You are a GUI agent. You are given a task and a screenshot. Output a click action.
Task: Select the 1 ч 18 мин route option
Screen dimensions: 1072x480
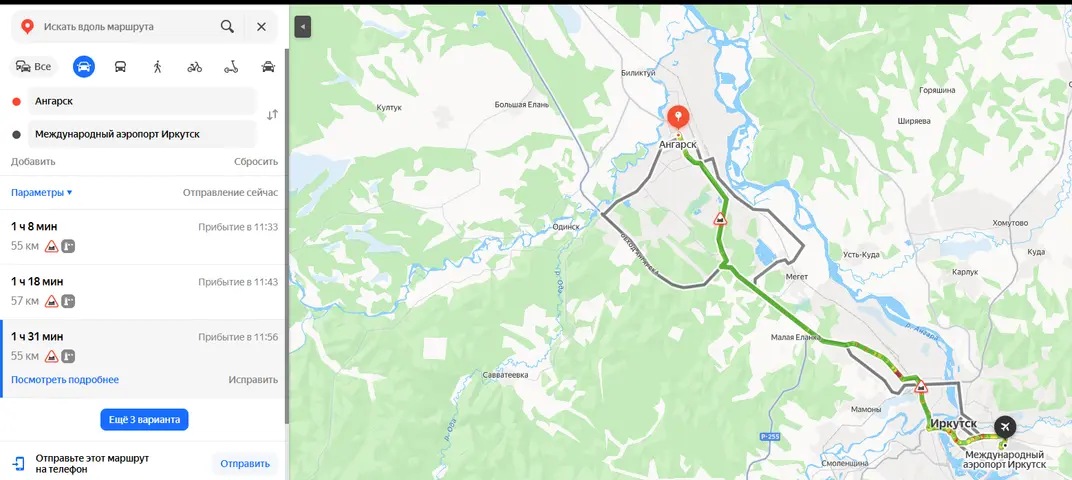[x=144, y=292]
